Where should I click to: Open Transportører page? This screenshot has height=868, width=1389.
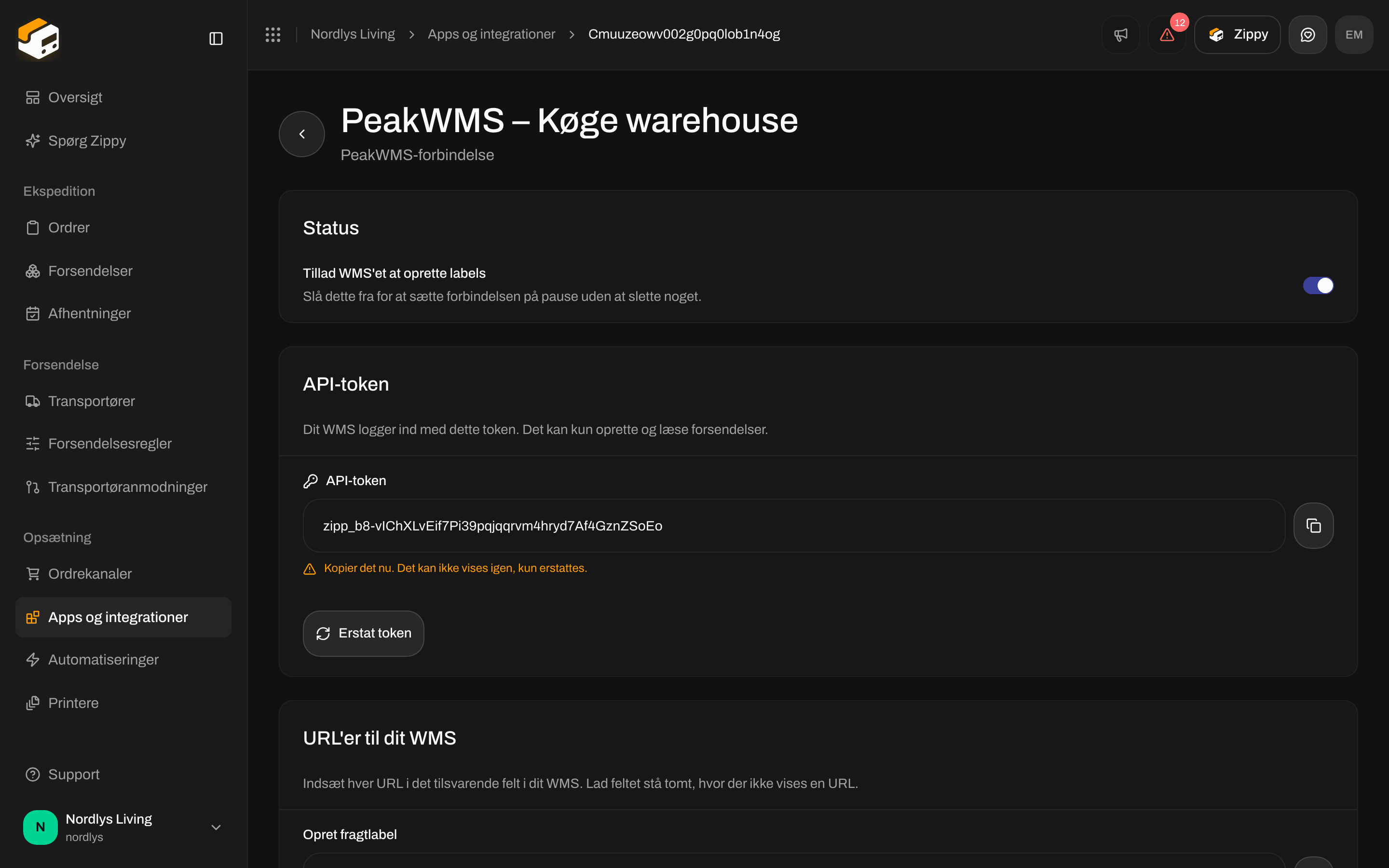(123, 401)
